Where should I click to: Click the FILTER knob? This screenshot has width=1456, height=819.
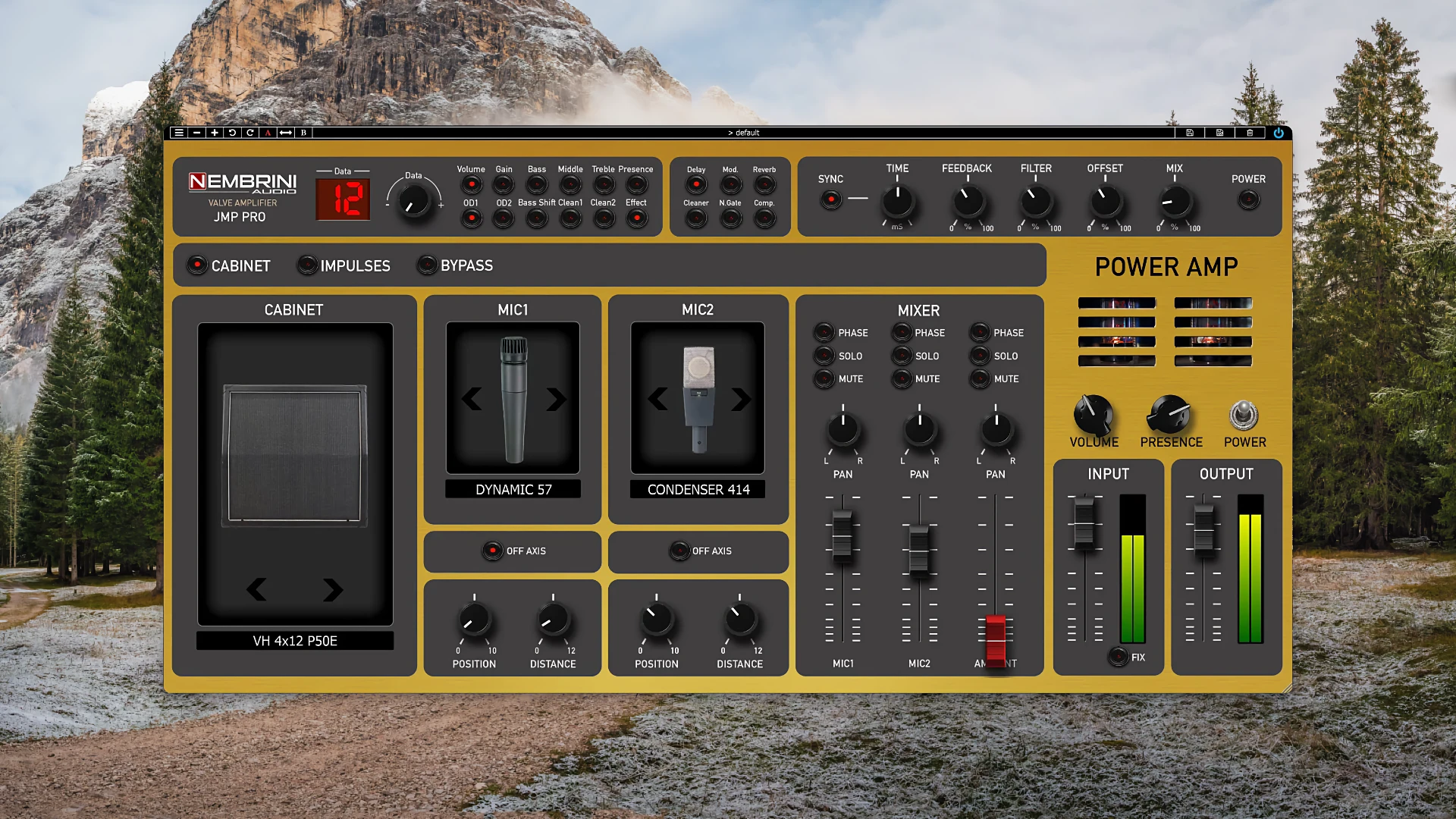pos(1036,202)
